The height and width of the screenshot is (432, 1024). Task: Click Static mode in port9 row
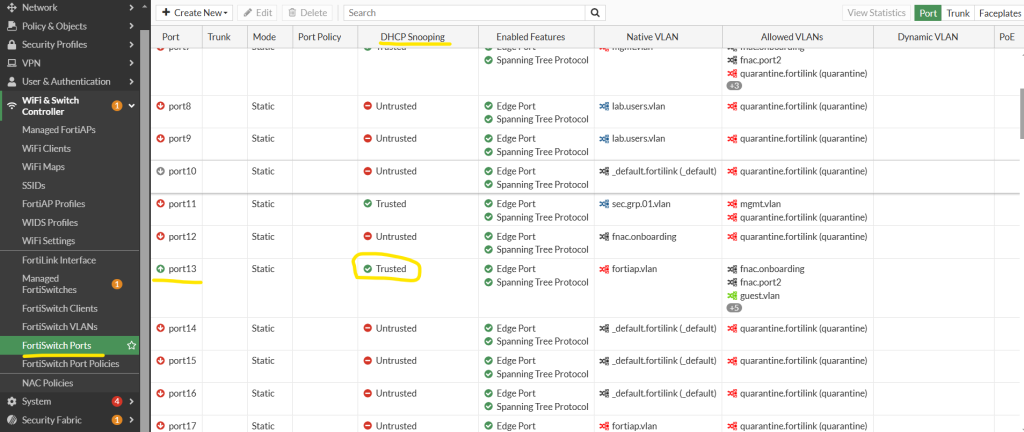point(263,138)
